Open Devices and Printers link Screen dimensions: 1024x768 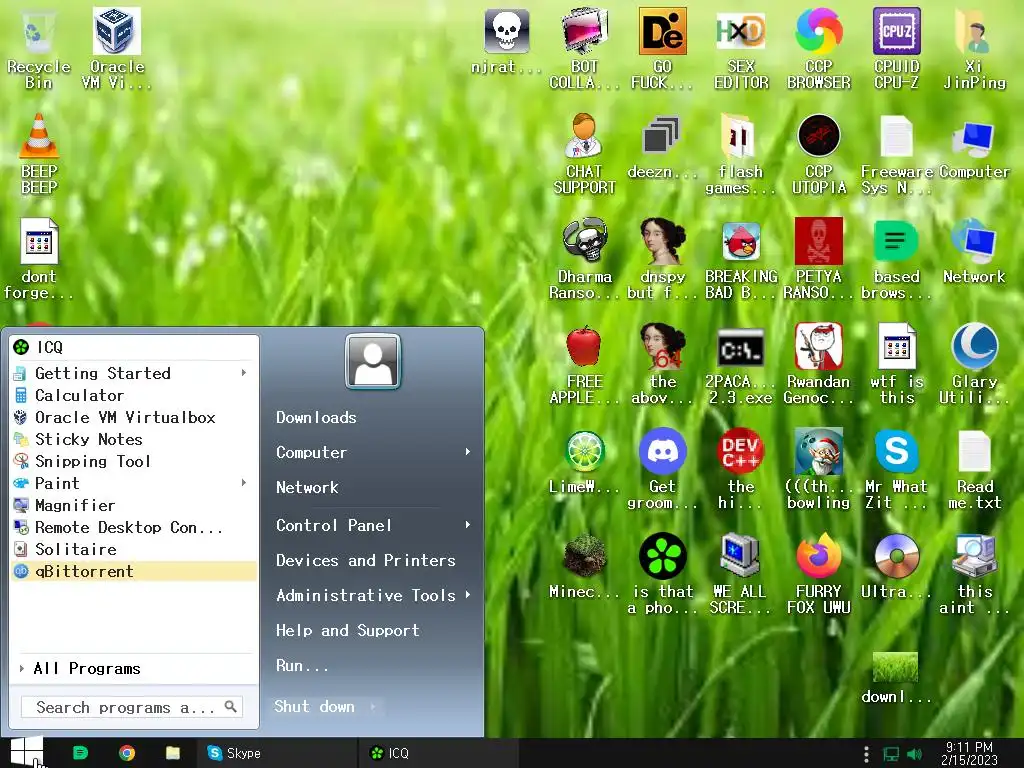(366, 560)
